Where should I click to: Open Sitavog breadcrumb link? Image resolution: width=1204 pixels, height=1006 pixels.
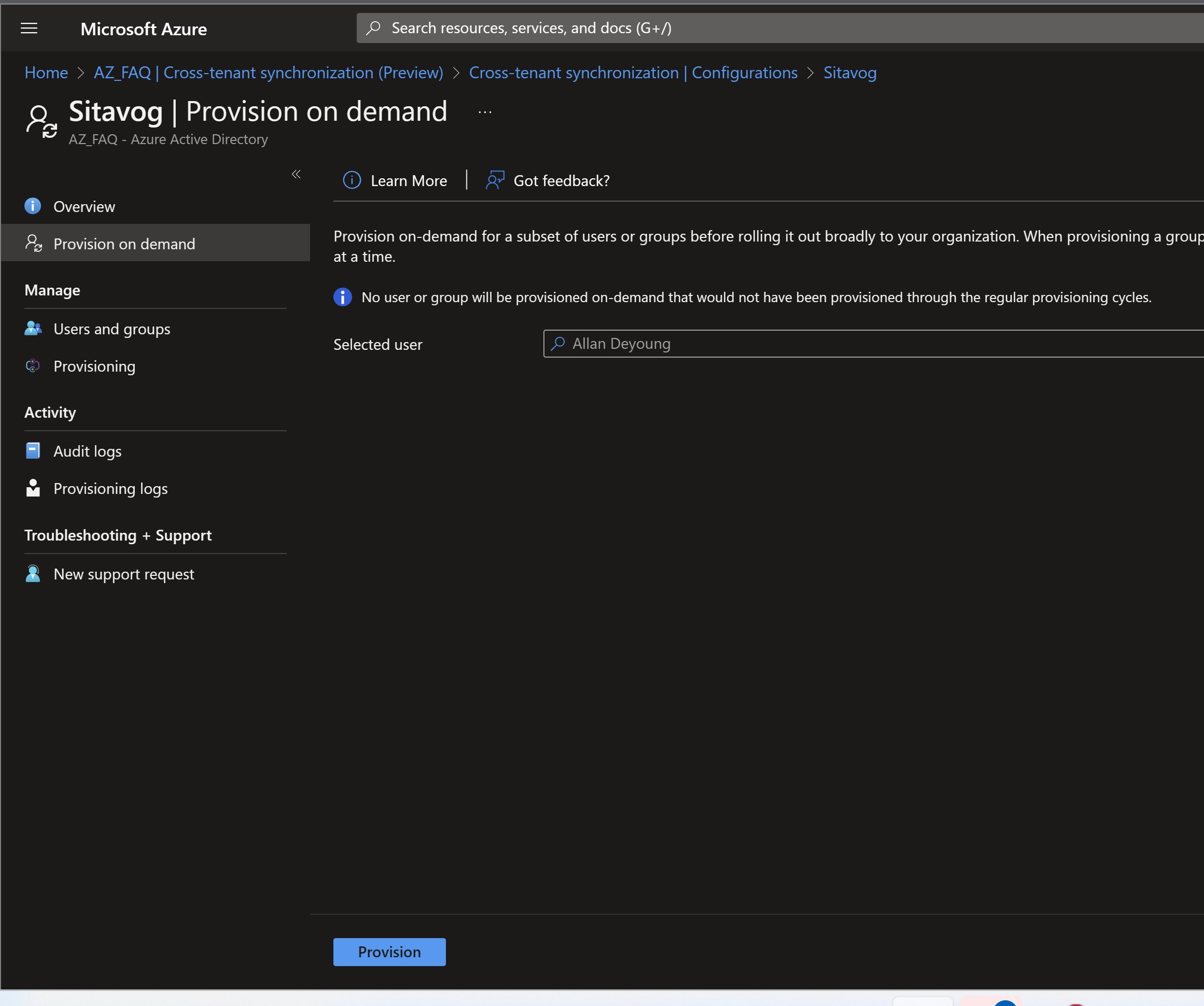[x=850, y=73]
